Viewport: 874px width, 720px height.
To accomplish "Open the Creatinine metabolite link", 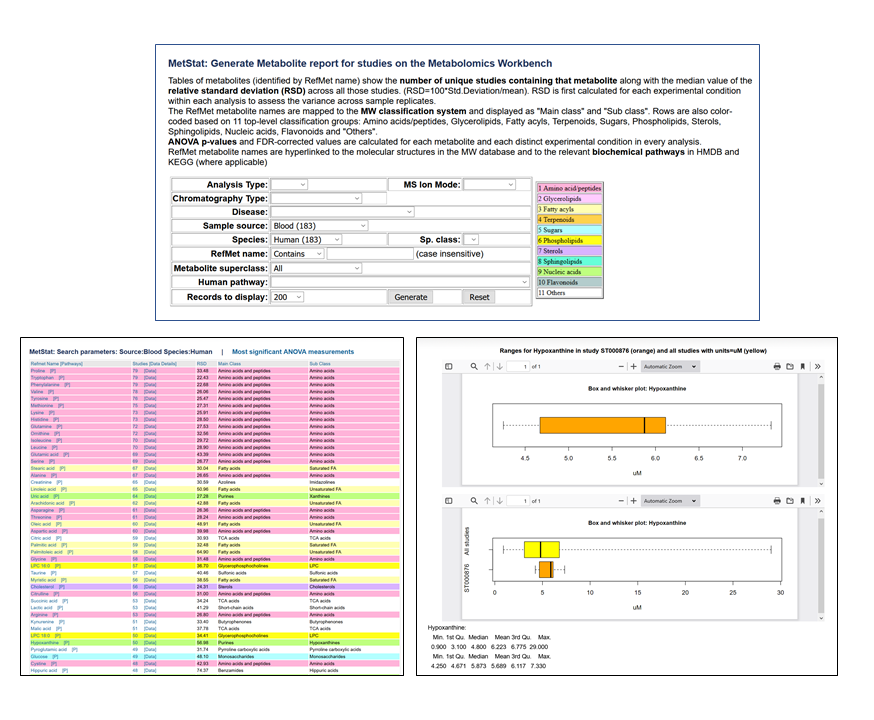I will pos(41,482).
